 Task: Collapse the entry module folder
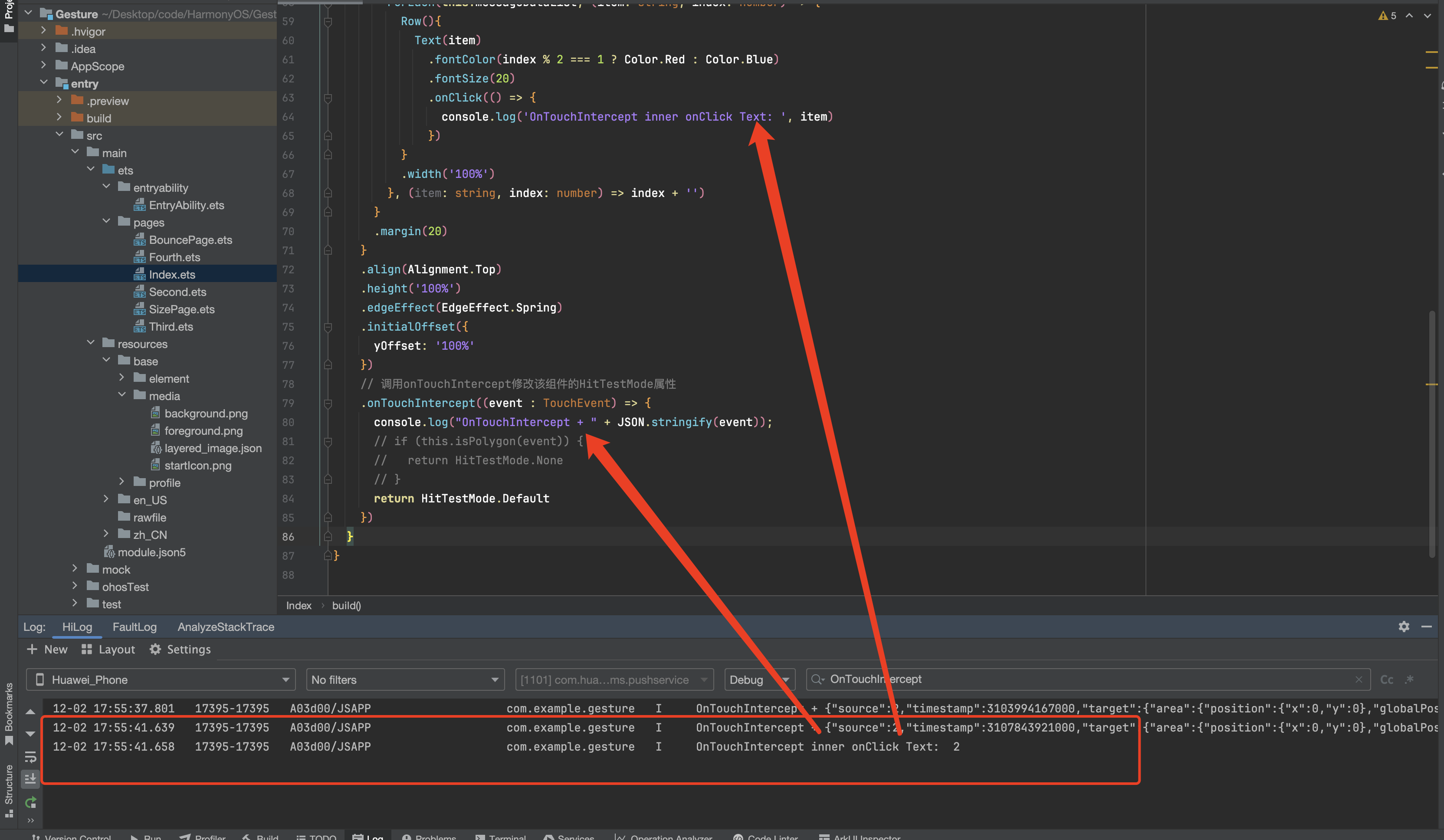pos(43,82)
